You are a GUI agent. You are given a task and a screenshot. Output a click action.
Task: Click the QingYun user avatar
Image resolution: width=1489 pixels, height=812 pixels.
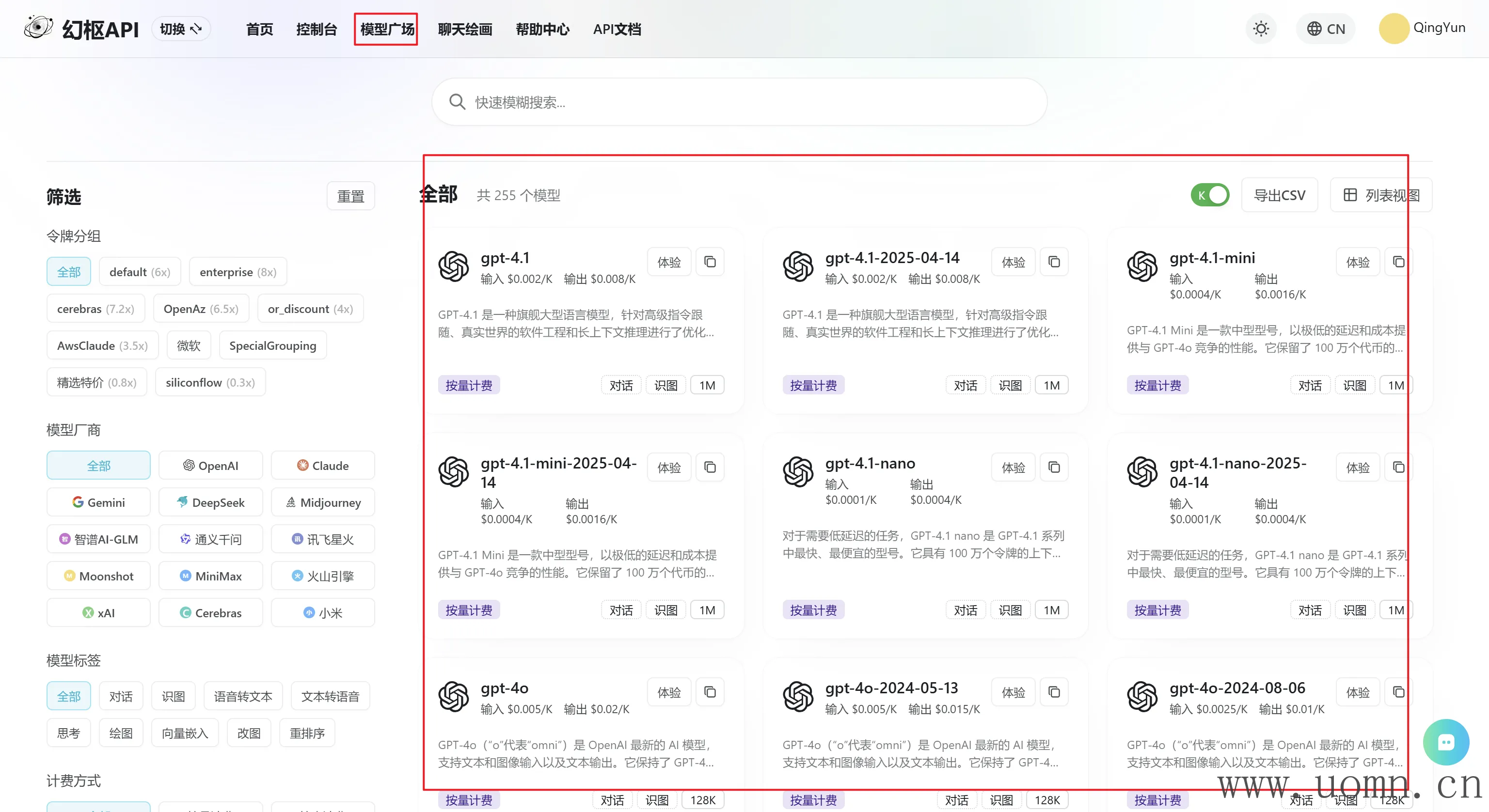pos(1394,29)
